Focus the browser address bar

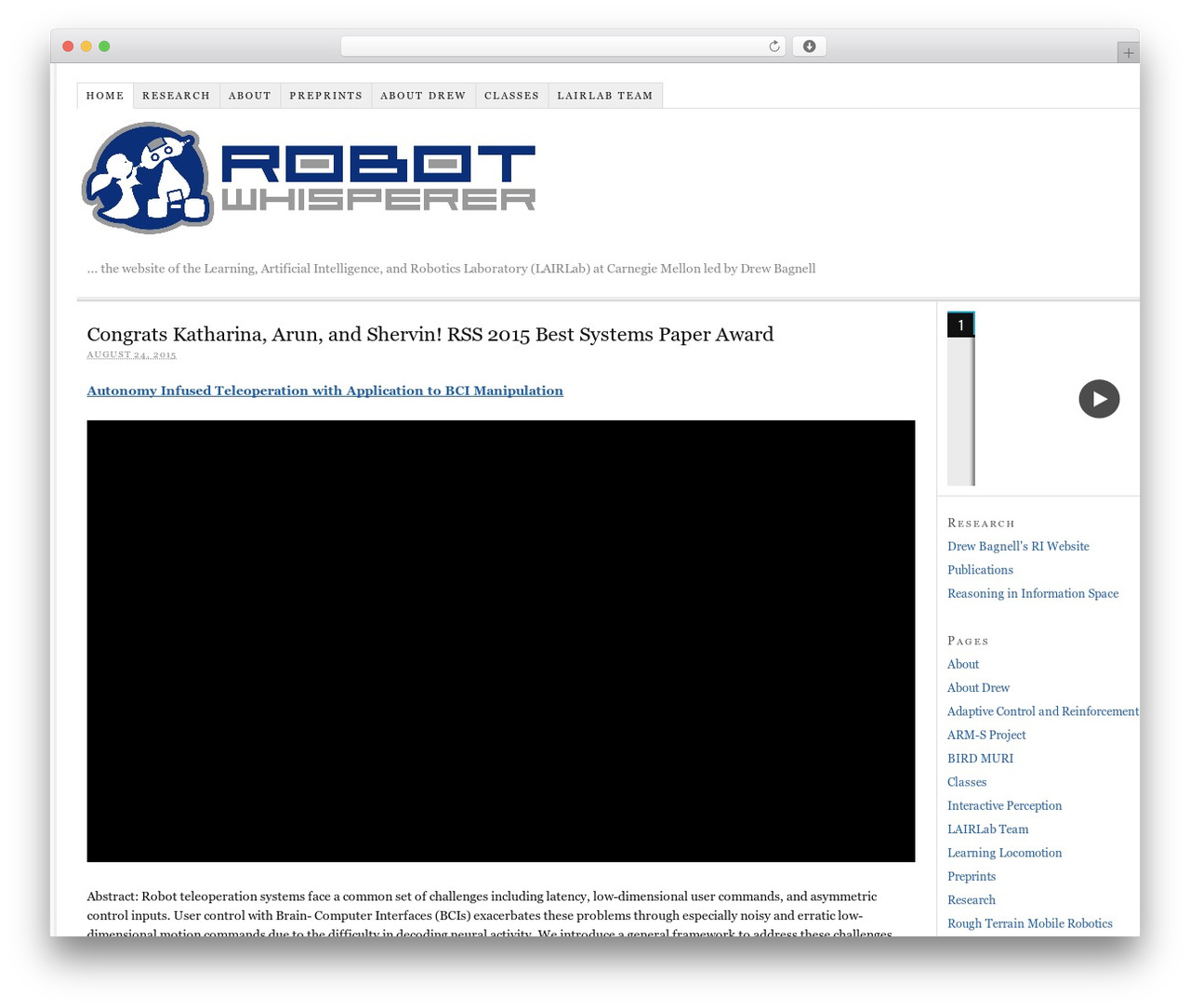point(562,46)
